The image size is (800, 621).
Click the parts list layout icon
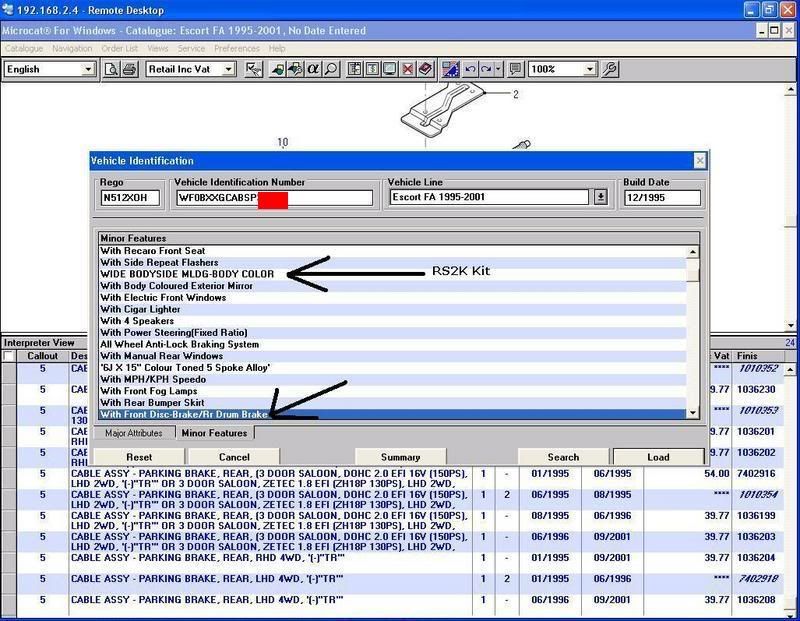click(x=355, y=69)
